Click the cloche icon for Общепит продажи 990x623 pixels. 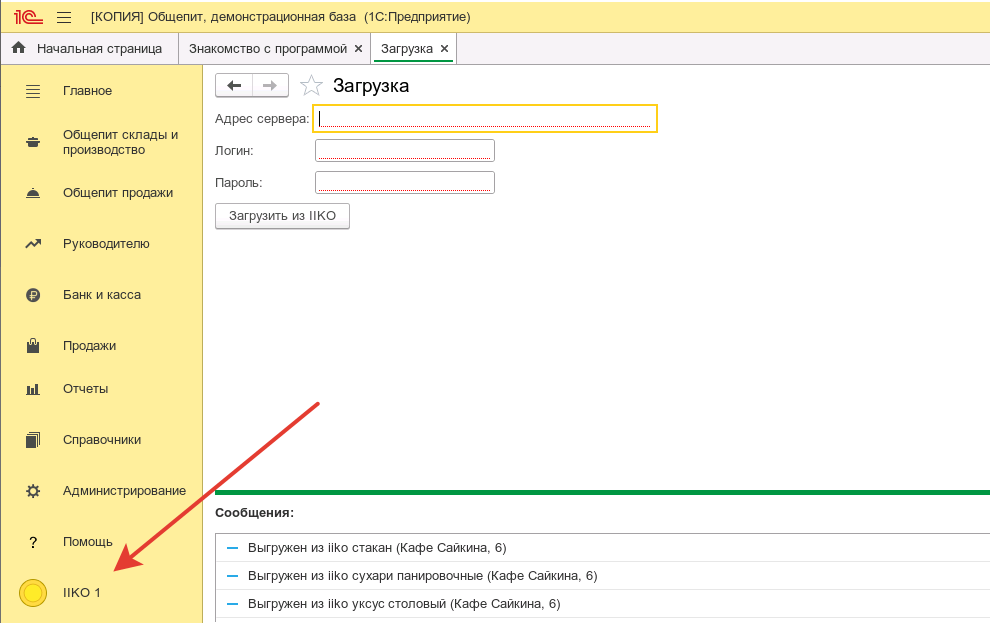pos(33,193)
